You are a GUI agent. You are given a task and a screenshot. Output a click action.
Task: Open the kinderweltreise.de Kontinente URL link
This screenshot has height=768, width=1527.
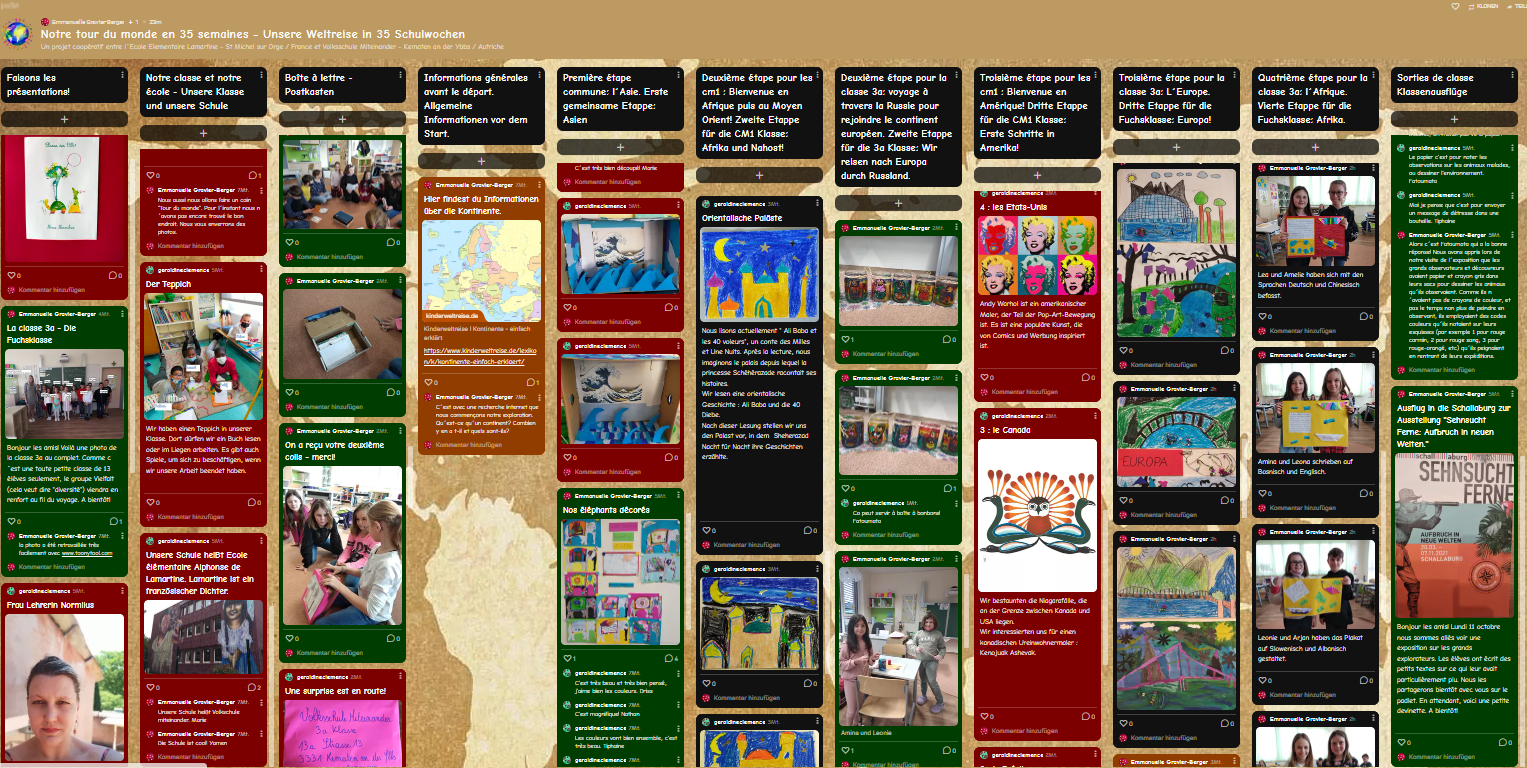[480, 356]
